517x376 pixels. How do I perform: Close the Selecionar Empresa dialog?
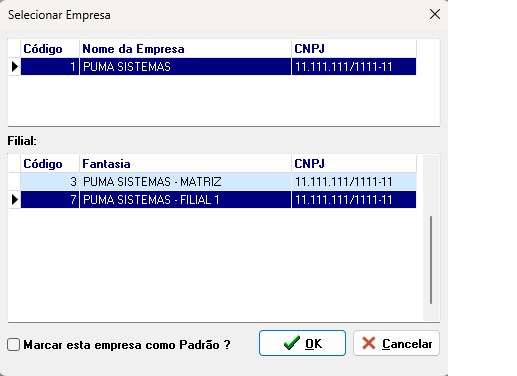435,14
